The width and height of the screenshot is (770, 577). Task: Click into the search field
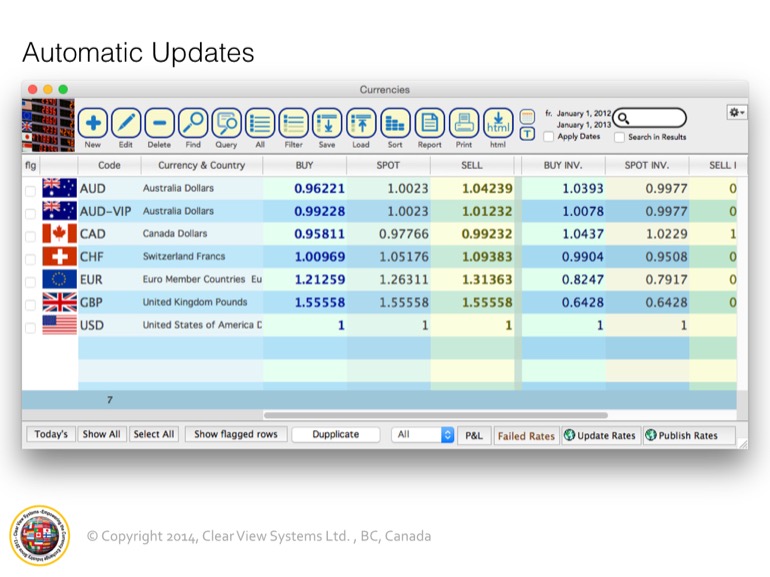click(650, 118)
